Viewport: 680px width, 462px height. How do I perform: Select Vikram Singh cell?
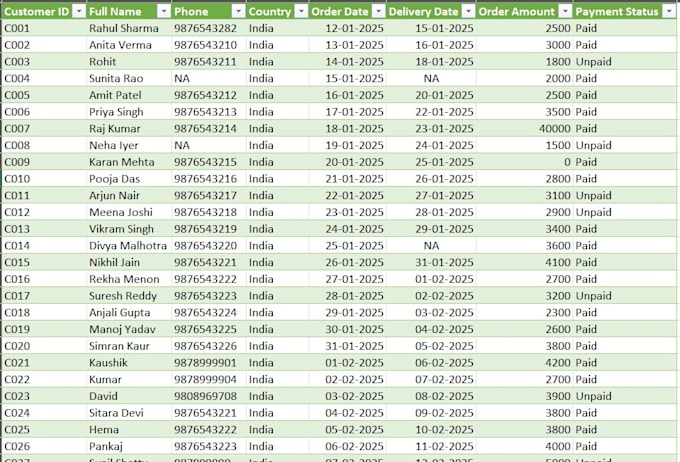point(129,229)
